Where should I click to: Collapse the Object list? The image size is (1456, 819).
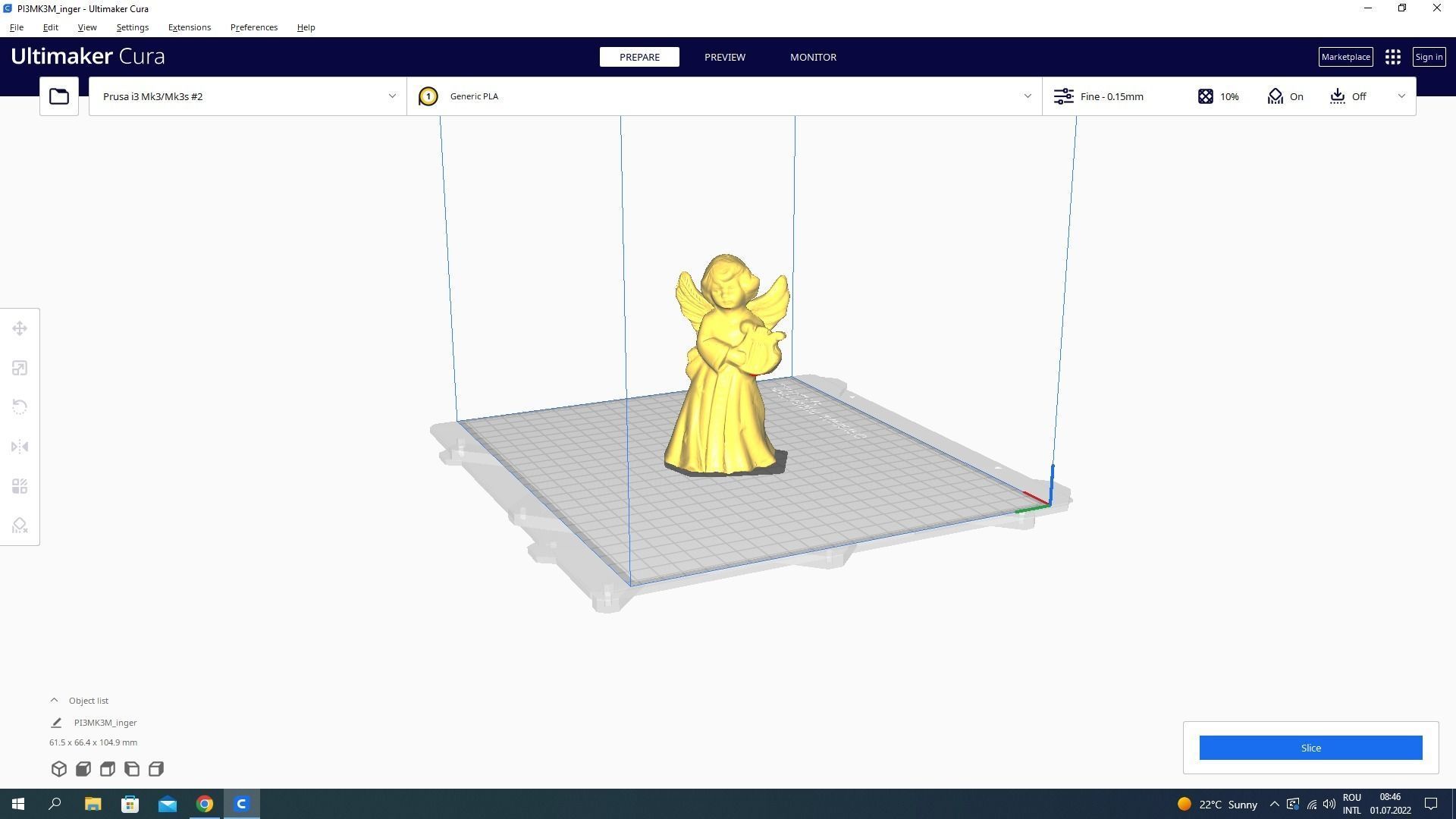click(x=54, y=700)
